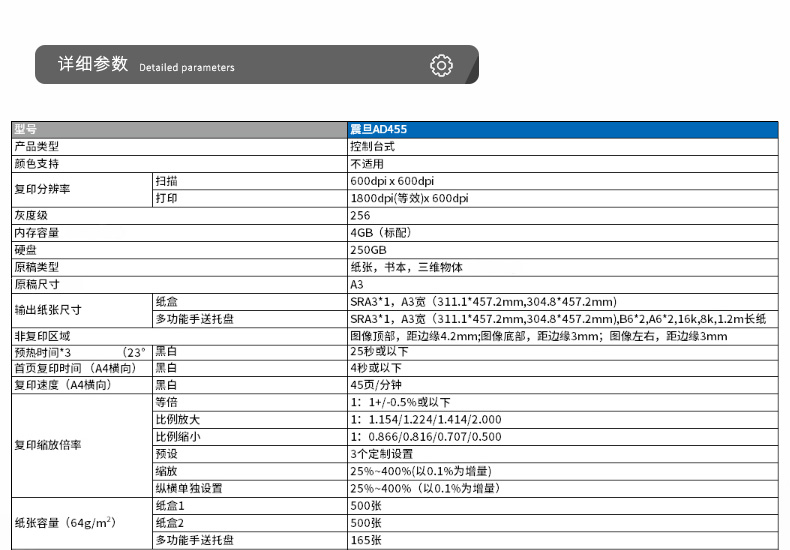
Task: Click the 3个定制设置 preset value
Action: click(383, 453)
